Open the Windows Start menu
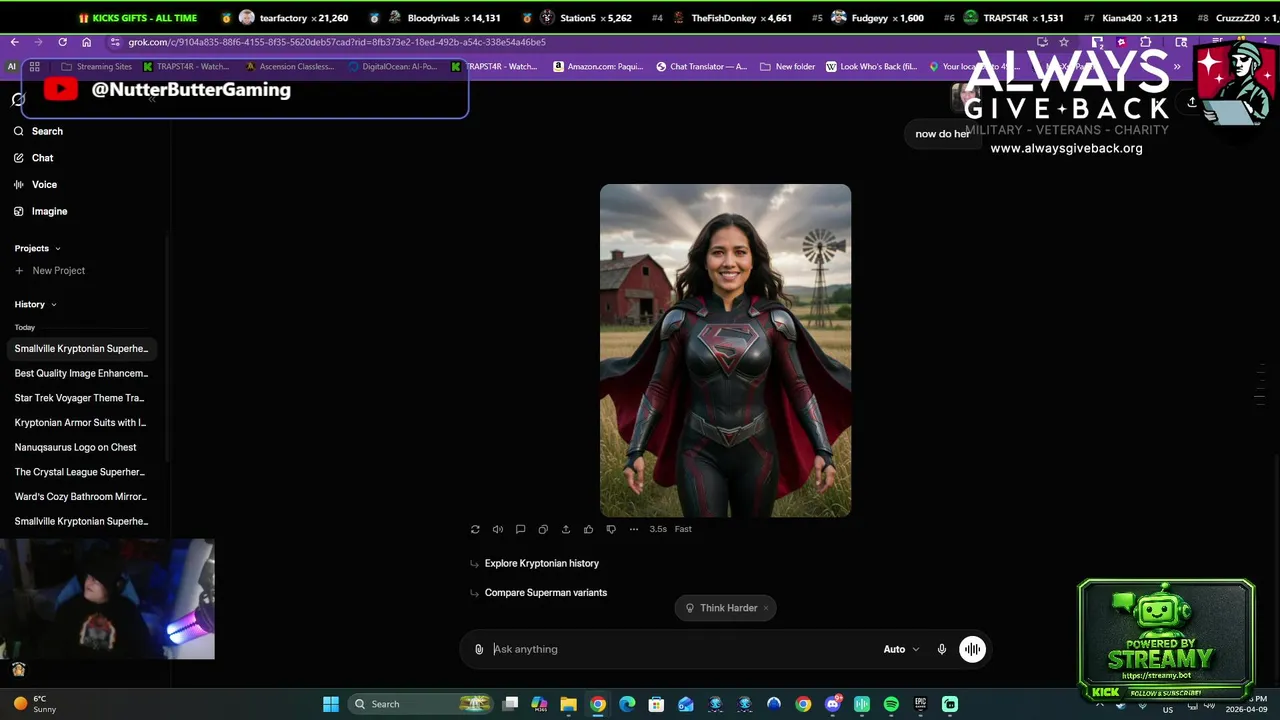1280x720 pixels. 331,704
